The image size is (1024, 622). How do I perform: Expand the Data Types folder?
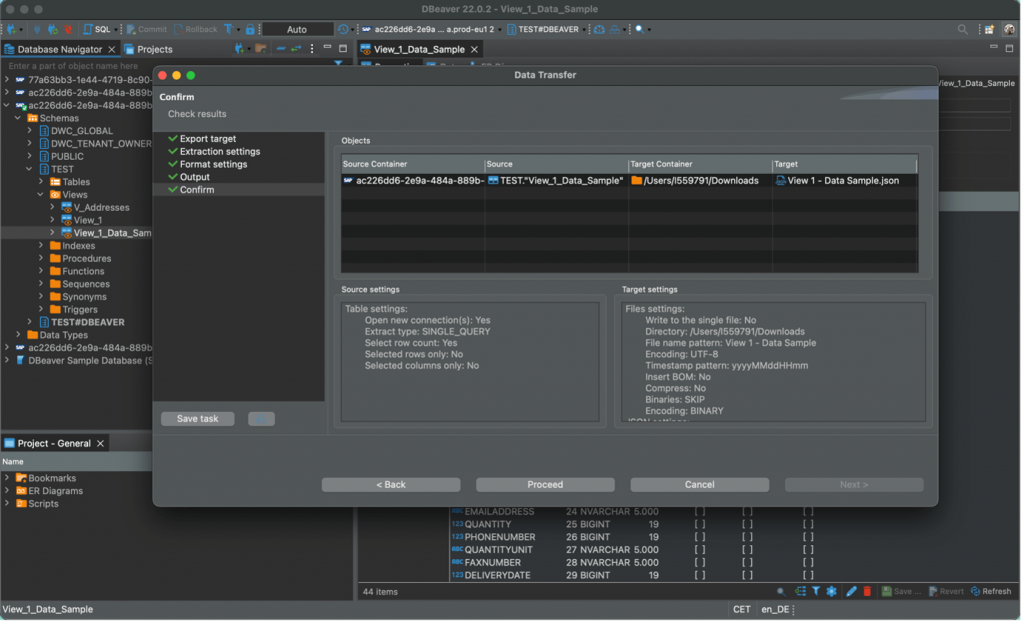[x=18, y=335]
